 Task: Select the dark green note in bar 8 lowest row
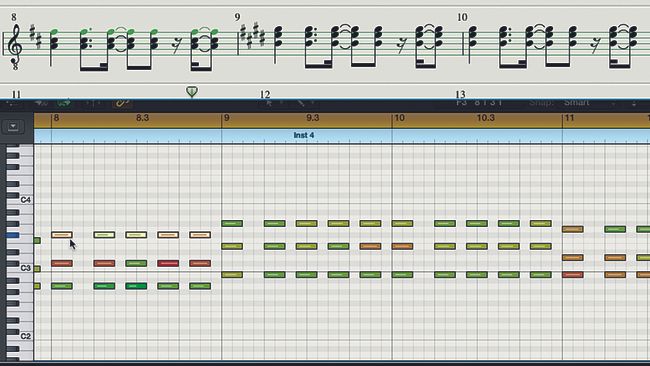136,286
